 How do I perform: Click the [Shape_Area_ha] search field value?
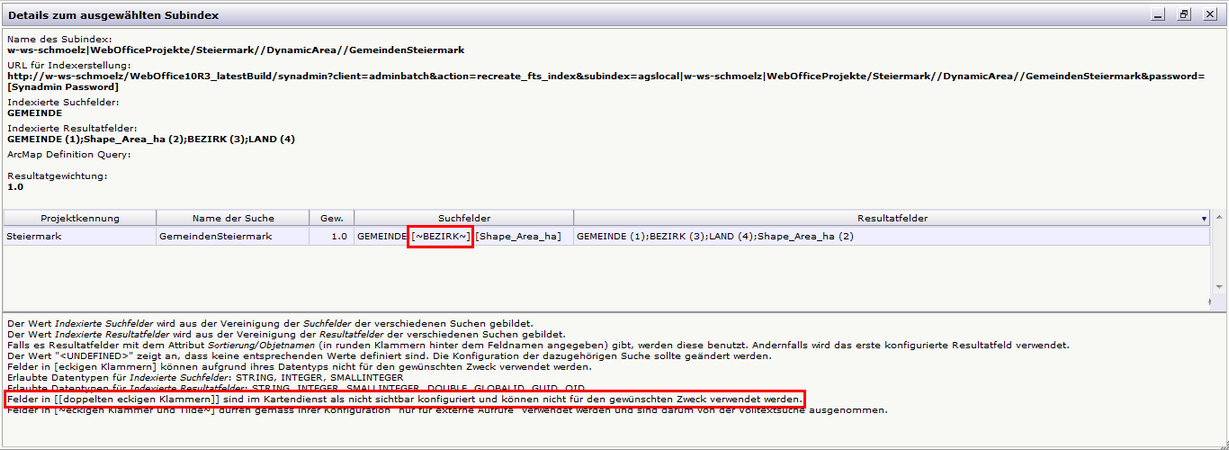[517, 236]
